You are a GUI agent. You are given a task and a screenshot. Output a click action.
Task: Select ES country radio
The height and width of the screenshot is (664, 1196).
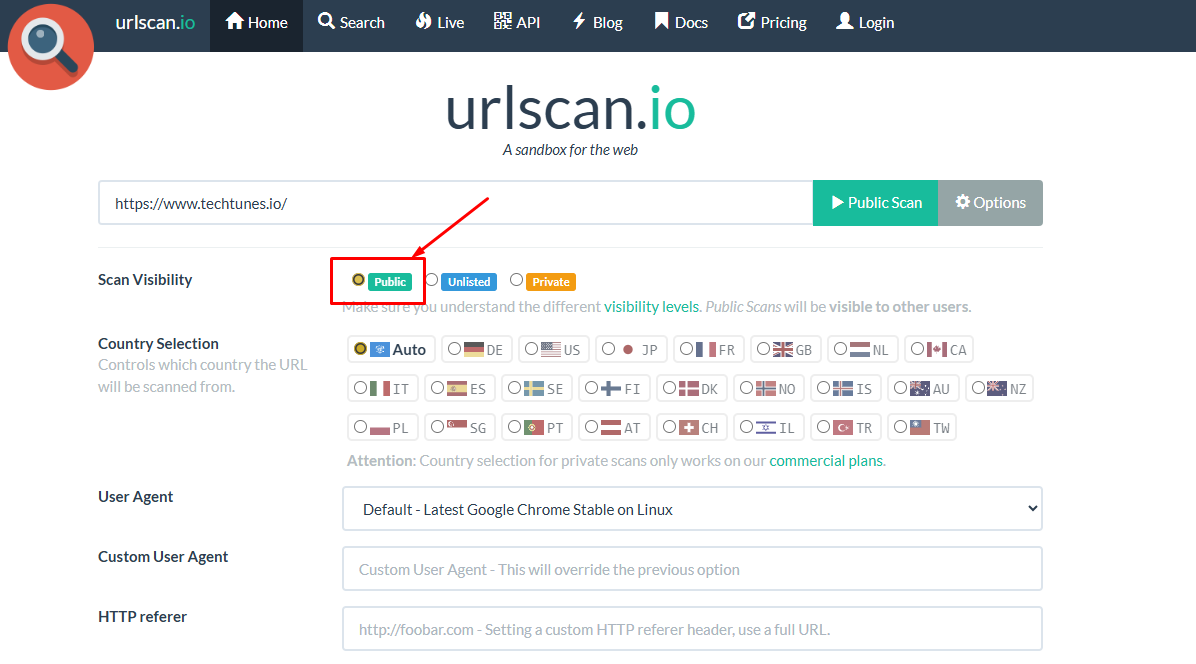click(x=438, y=387)
